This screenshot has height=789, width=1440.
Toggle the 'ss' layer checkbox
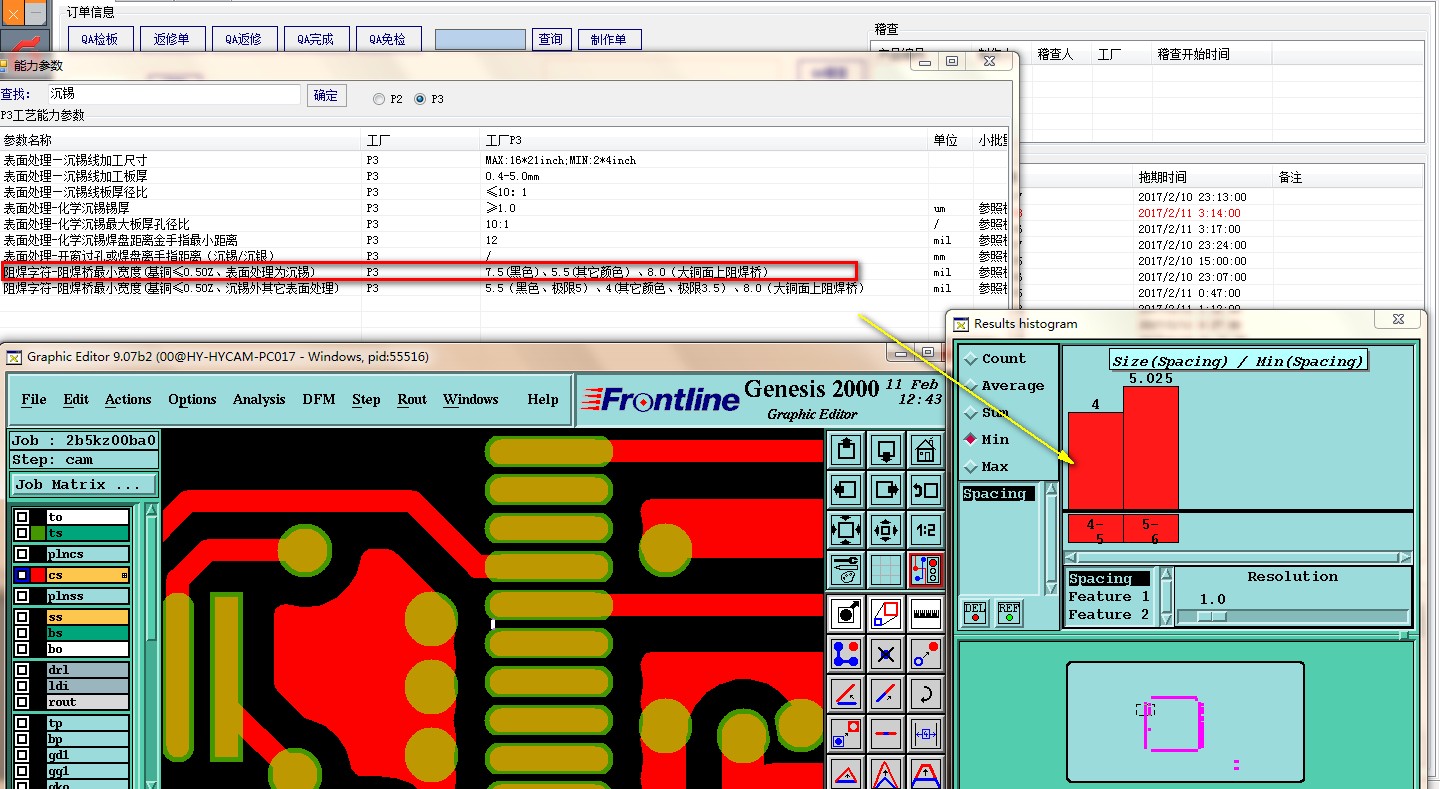click(22, 617)
